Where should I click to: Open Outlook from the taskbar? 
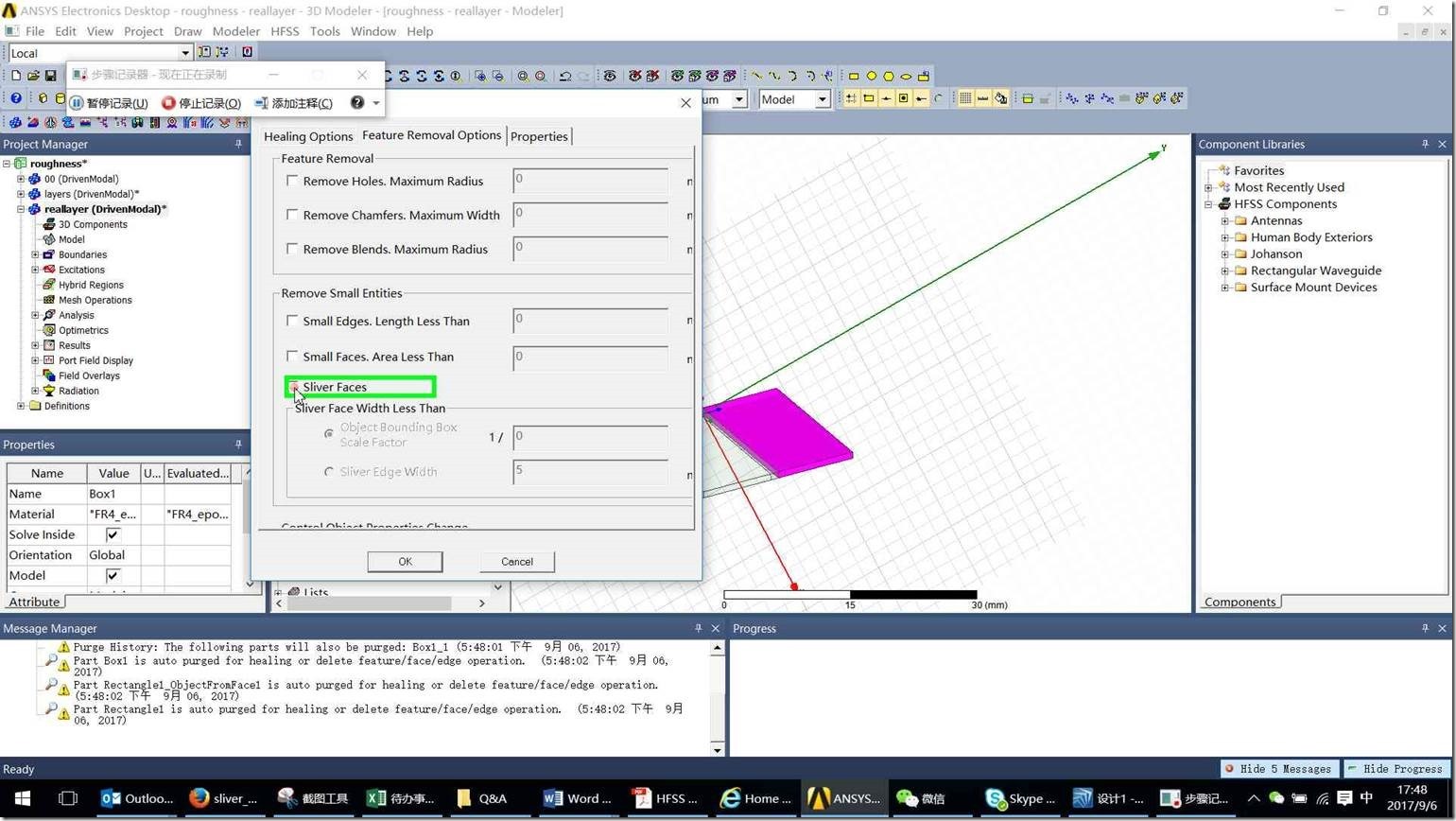point(138,798)
